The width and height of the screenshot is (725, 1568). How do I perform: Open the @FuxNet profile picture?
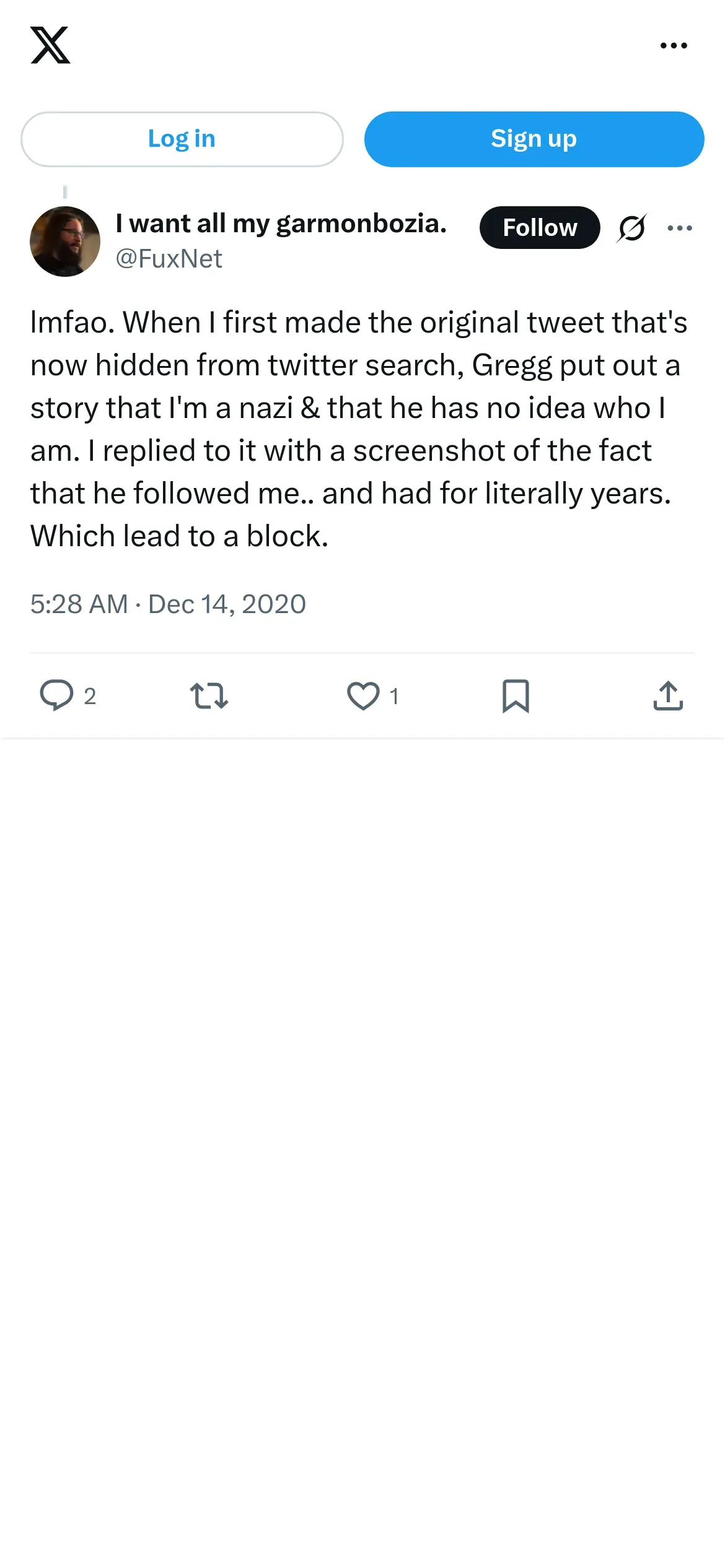pos(65,242)
